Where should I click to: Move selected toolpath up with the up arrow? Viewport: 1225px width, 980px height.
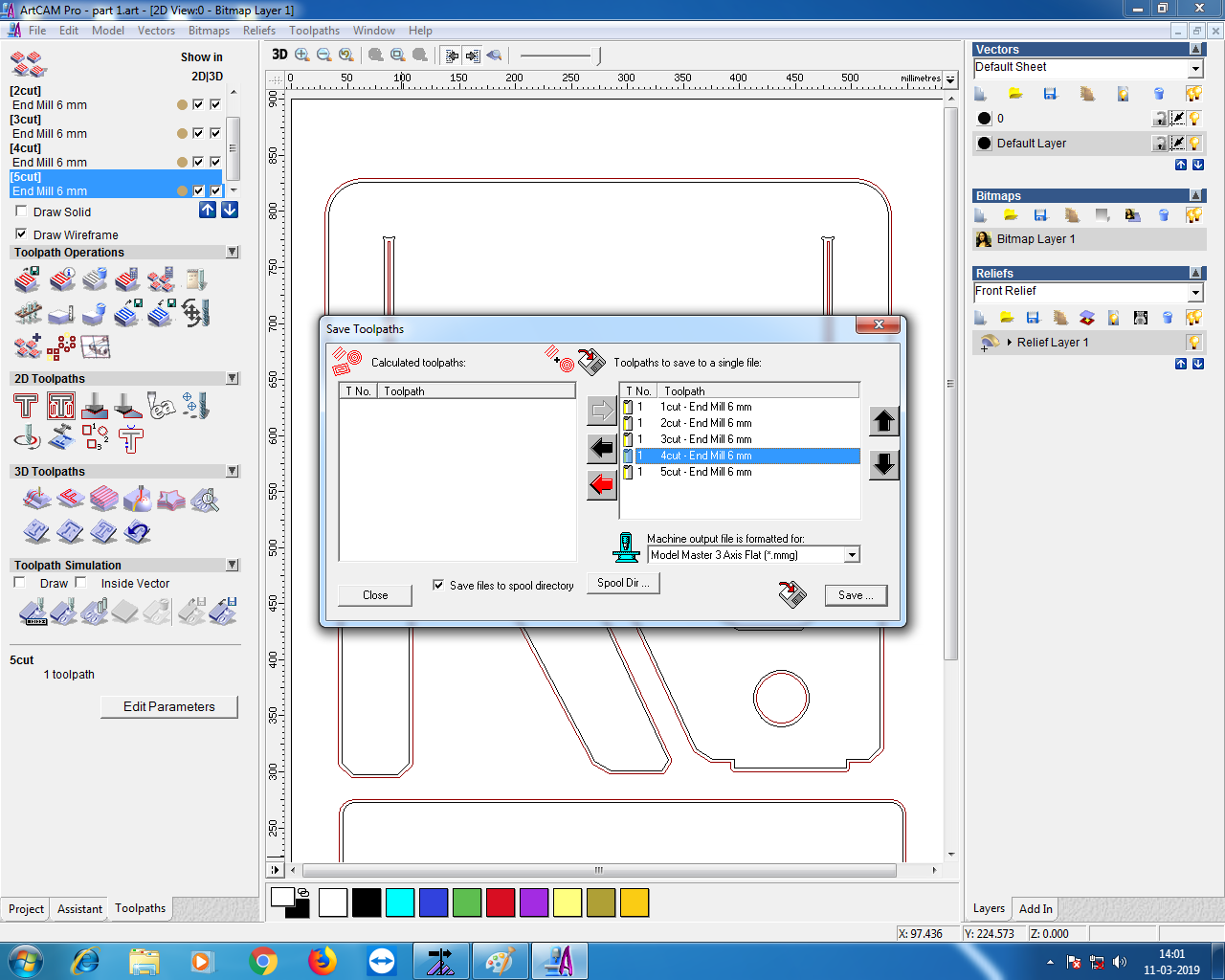pos(884,421)
